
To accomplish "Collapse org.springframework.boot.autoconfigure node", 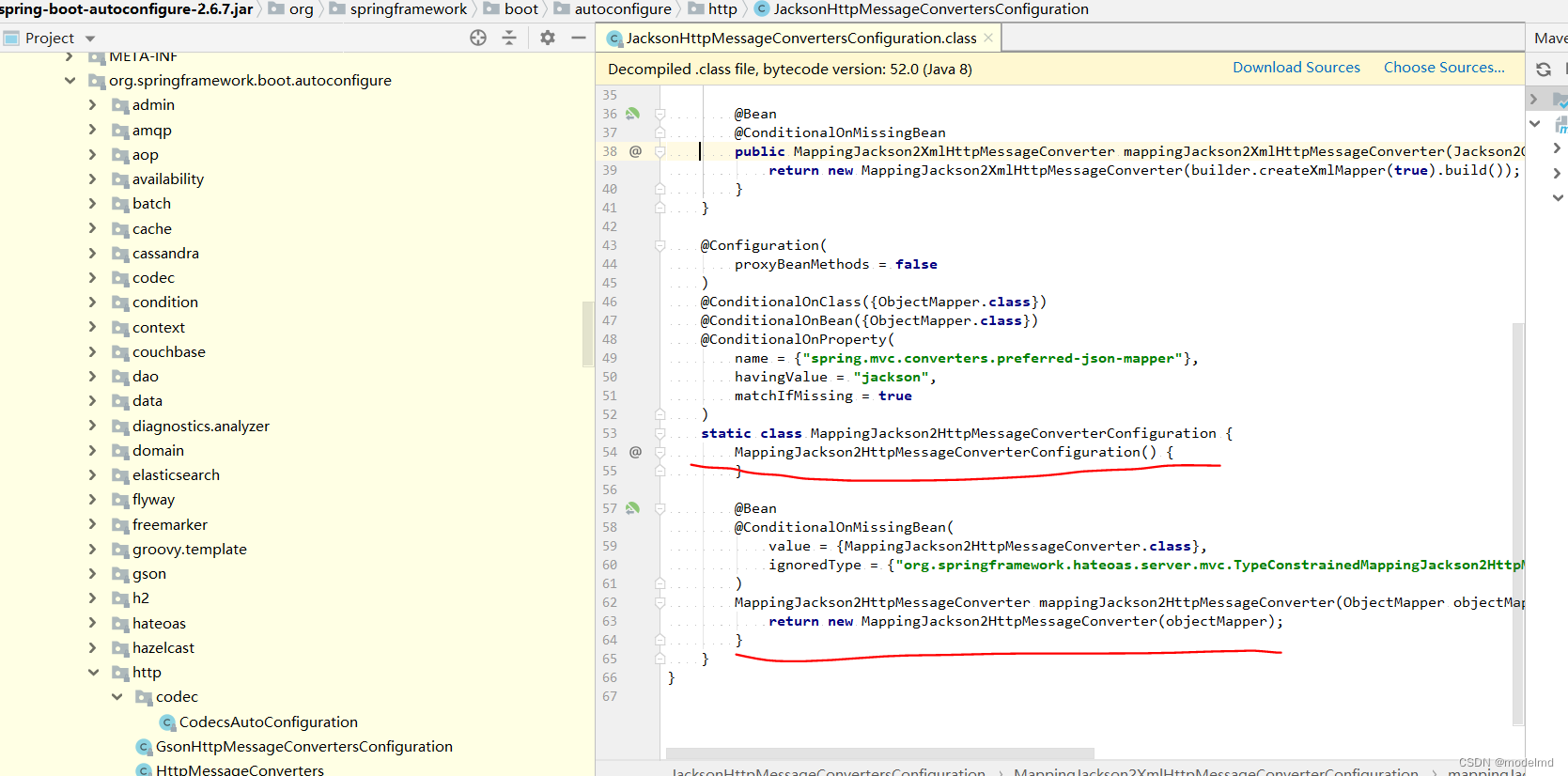I will [x=70, y=81].
